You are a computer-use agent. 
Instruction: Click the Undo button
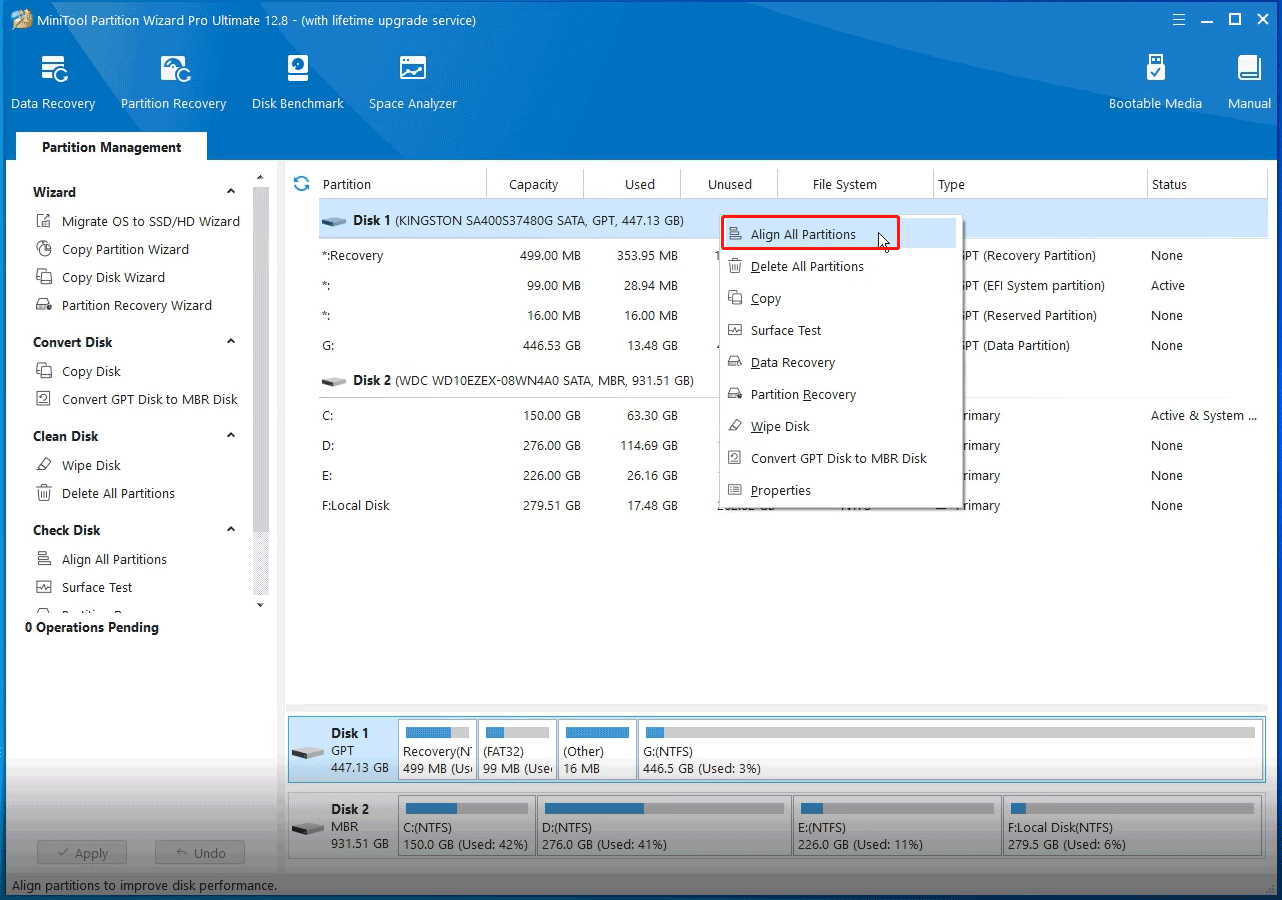200,853
